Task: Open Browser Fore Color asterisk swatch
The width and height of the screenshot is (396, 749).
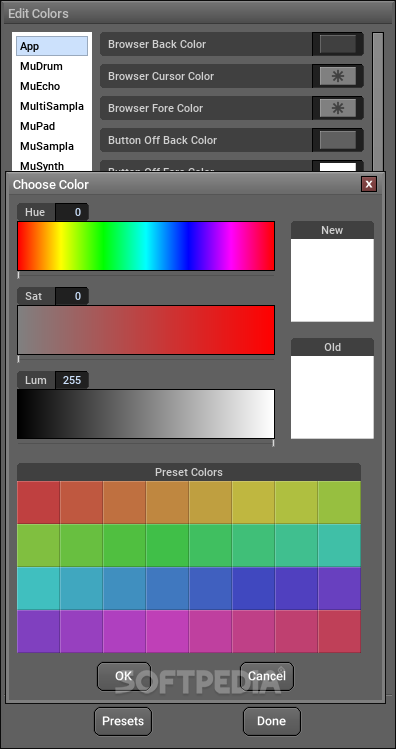Action: [x=338, y=108]
